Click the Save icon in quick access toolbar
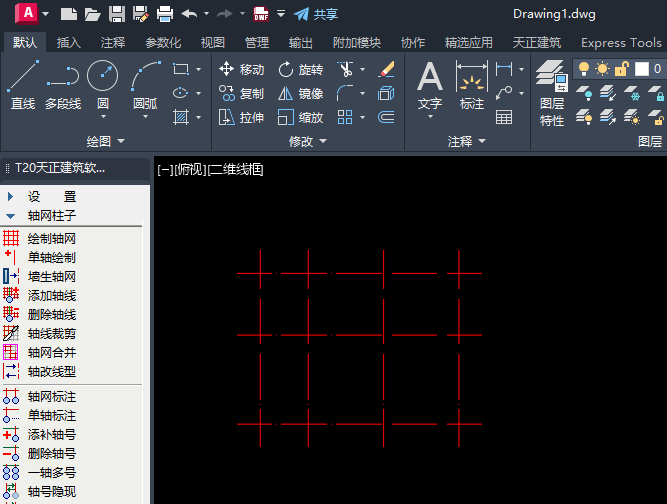Screen dimensions: 667x504 pos(117,14)
